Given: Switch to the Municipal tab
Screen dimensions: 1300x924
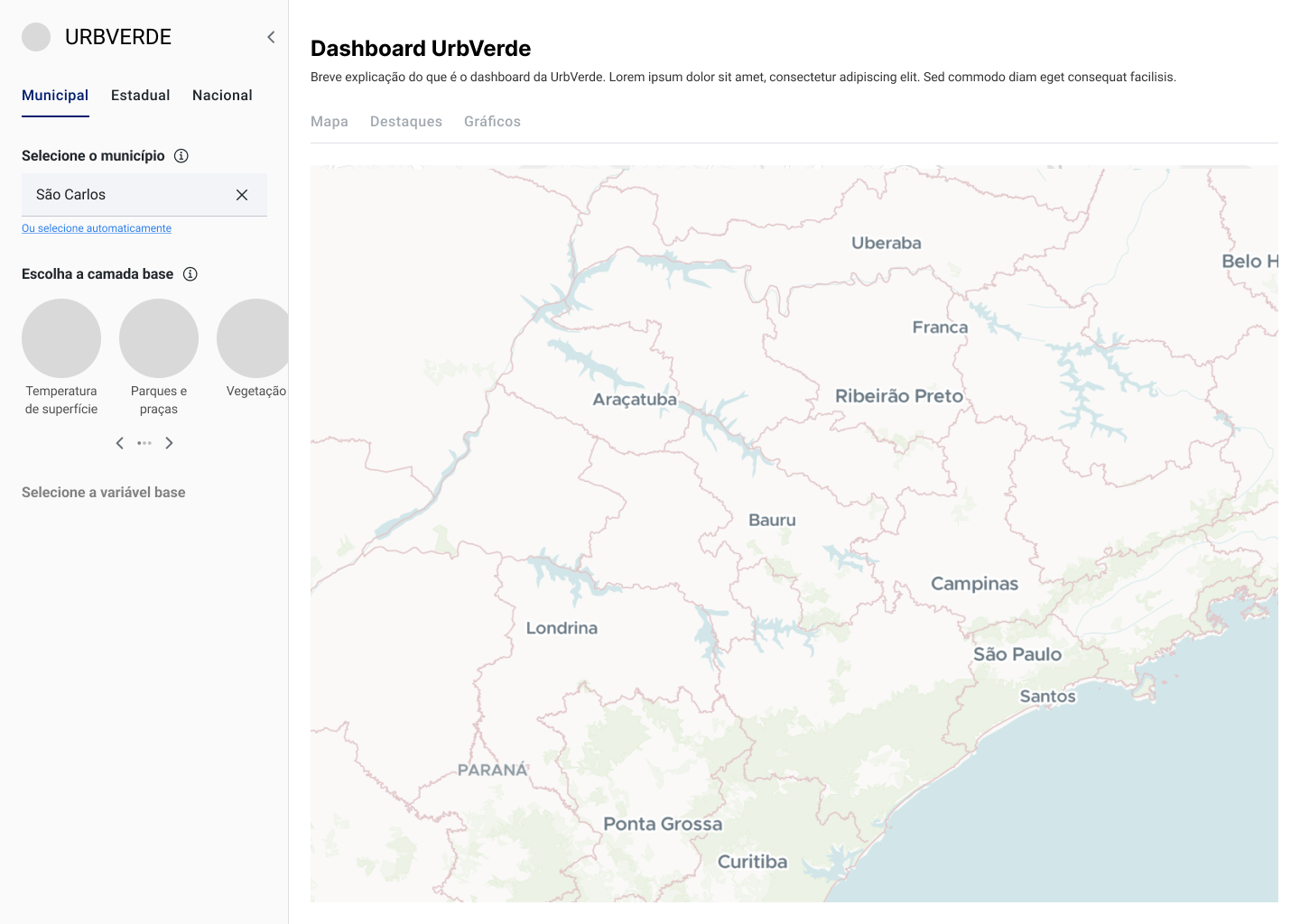Looking at the screenshot, I should 55,96.
